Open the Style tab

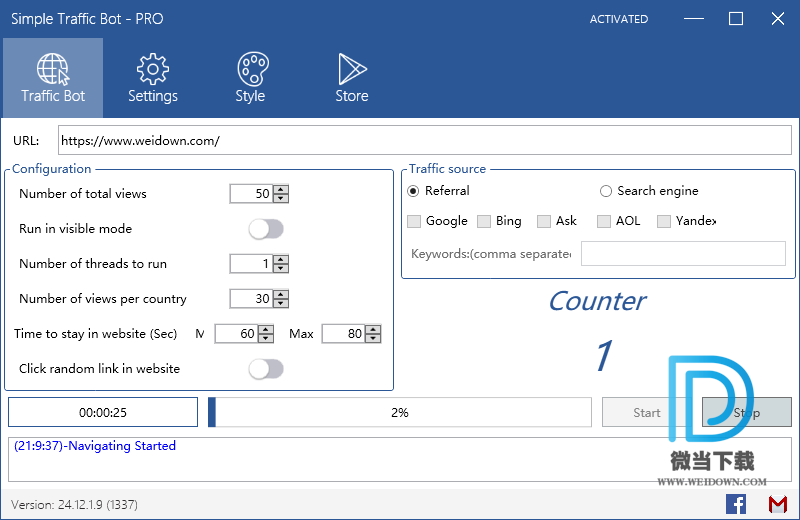coord(251,78)
